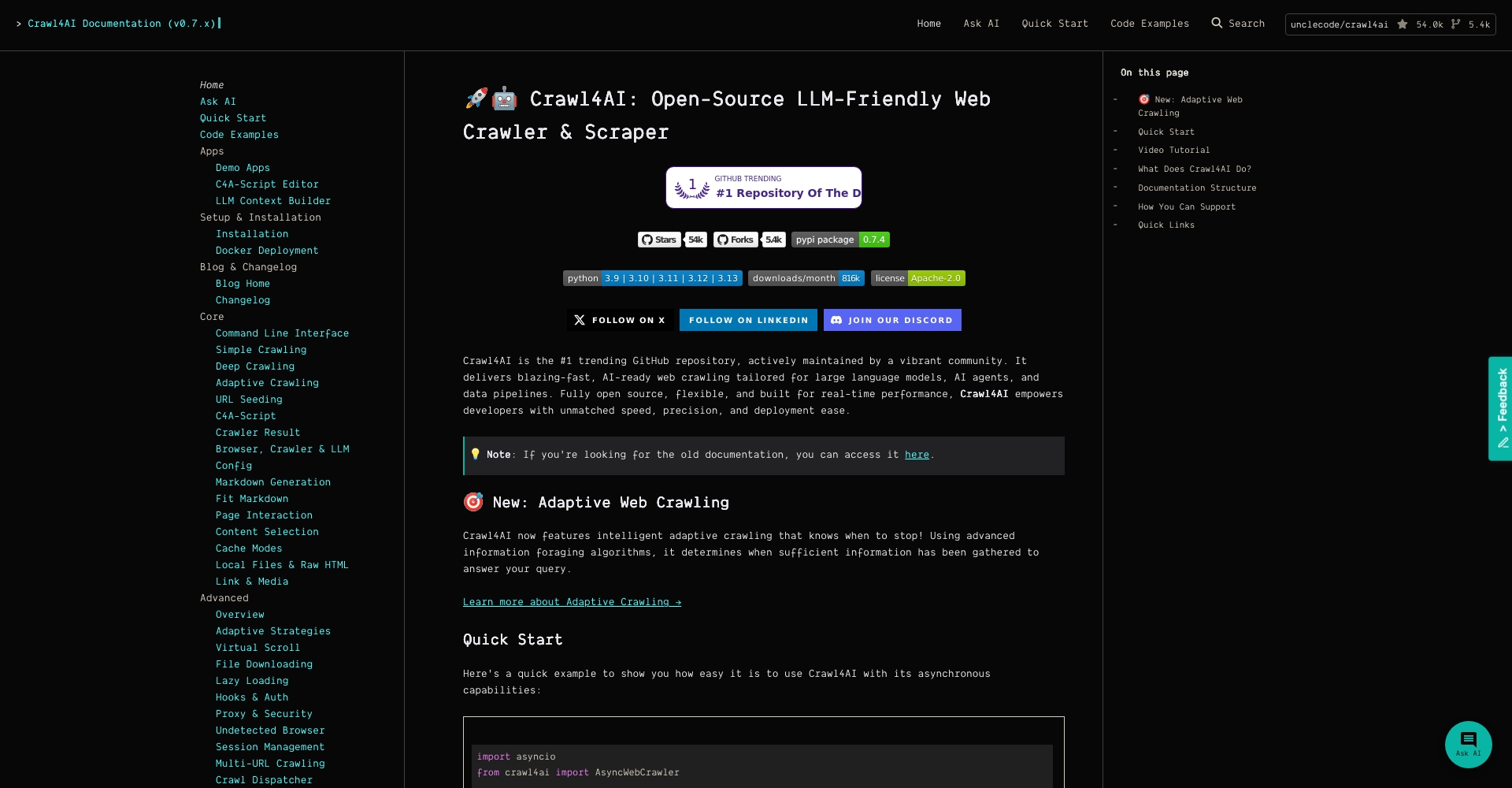Open Virtual Scroll sidebar page

pyautogui.click(x=258, y=648)
